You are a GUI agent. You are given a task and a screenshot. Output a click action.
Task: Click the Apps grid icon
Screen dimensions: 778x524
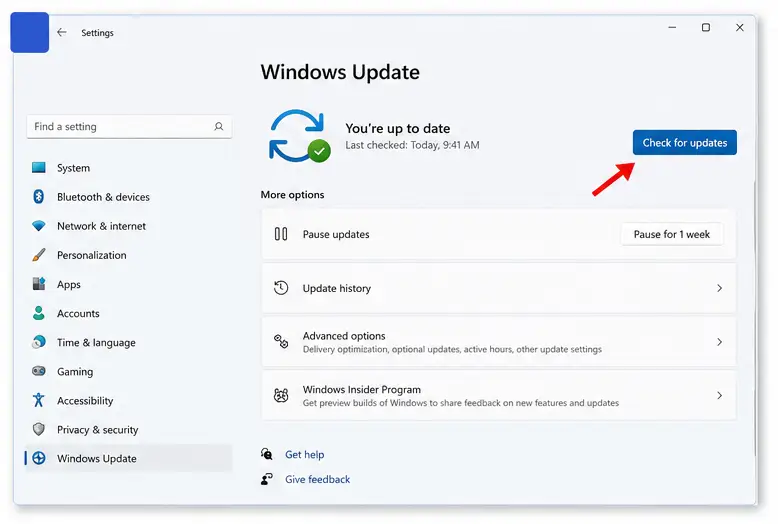pos(39,284)
